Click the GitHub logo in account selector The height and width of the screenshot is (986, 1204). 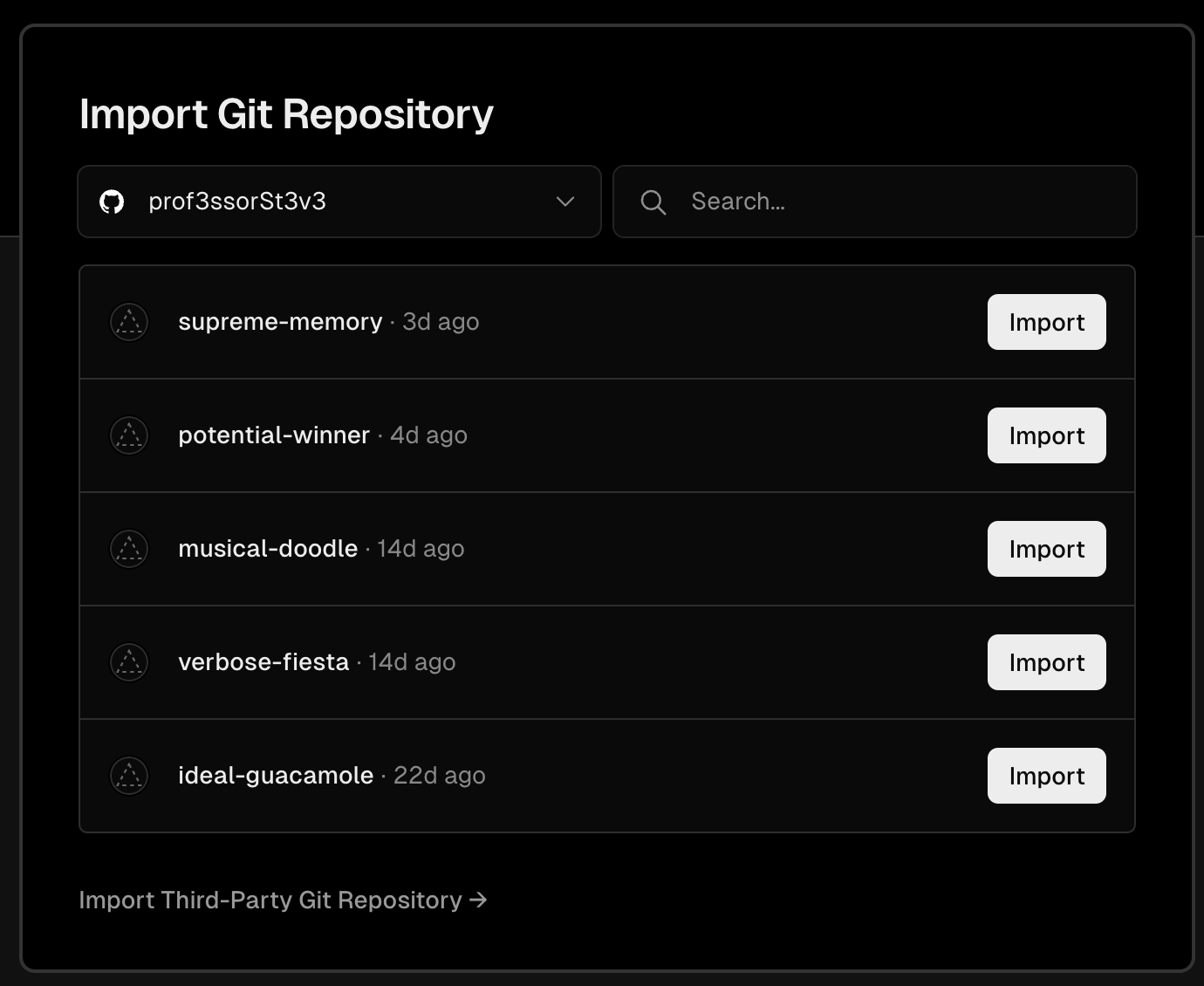113,202
